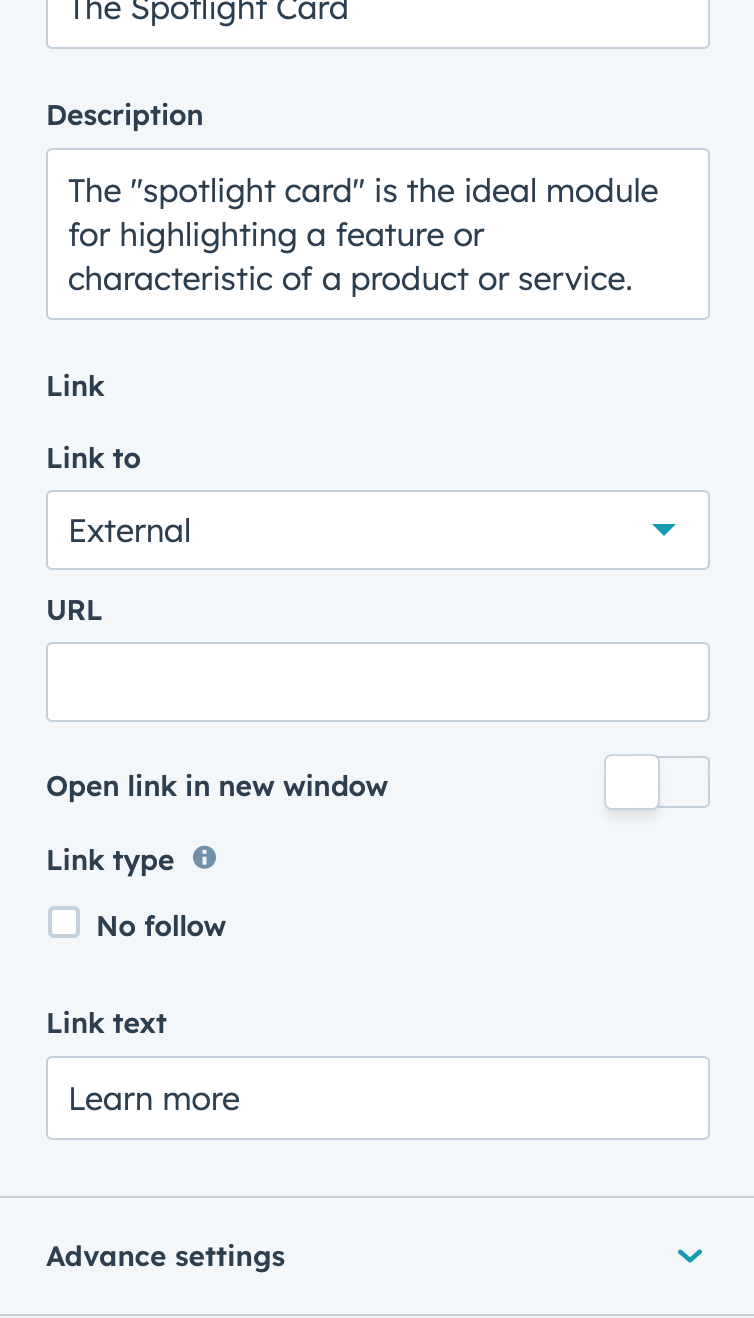754x1318 pixels.
Task: Click inside the Description text area
Action: [x=378, y=234]
